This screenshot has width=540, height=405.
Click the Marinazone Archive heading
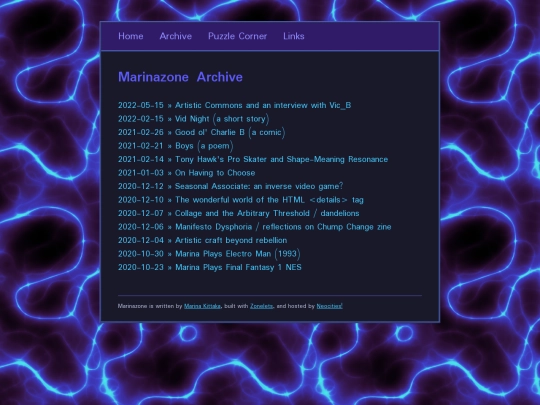[x=180, y=77]
